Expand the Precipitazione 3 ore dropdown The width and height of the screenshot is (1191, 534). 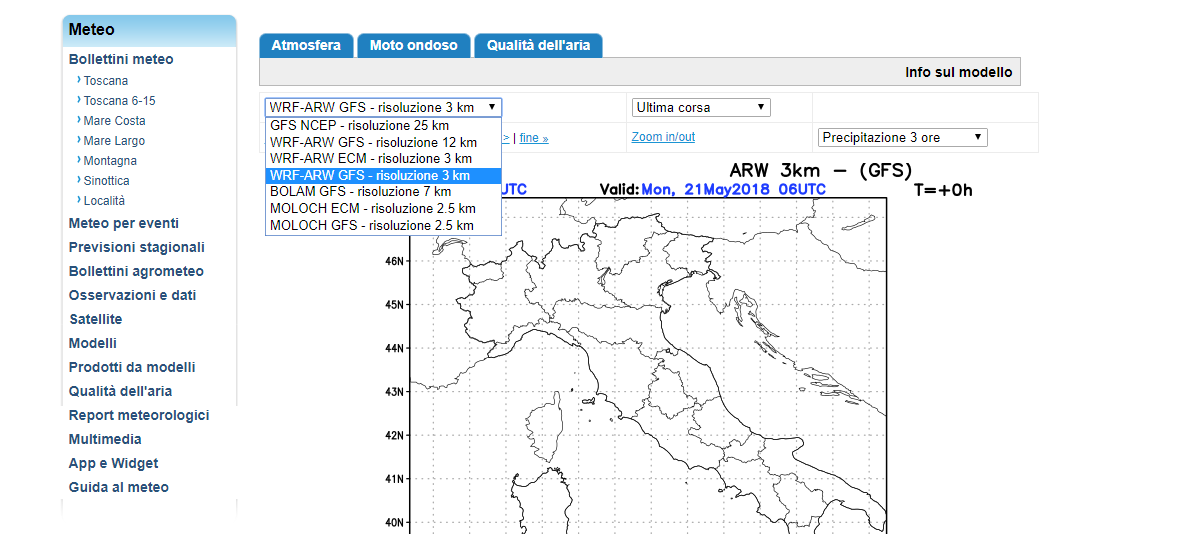[x=902, y=137]
